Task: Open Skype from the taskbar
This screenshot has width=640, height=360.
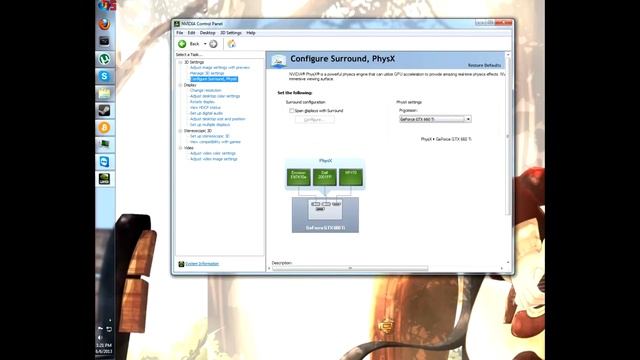Action: (104, 76)
